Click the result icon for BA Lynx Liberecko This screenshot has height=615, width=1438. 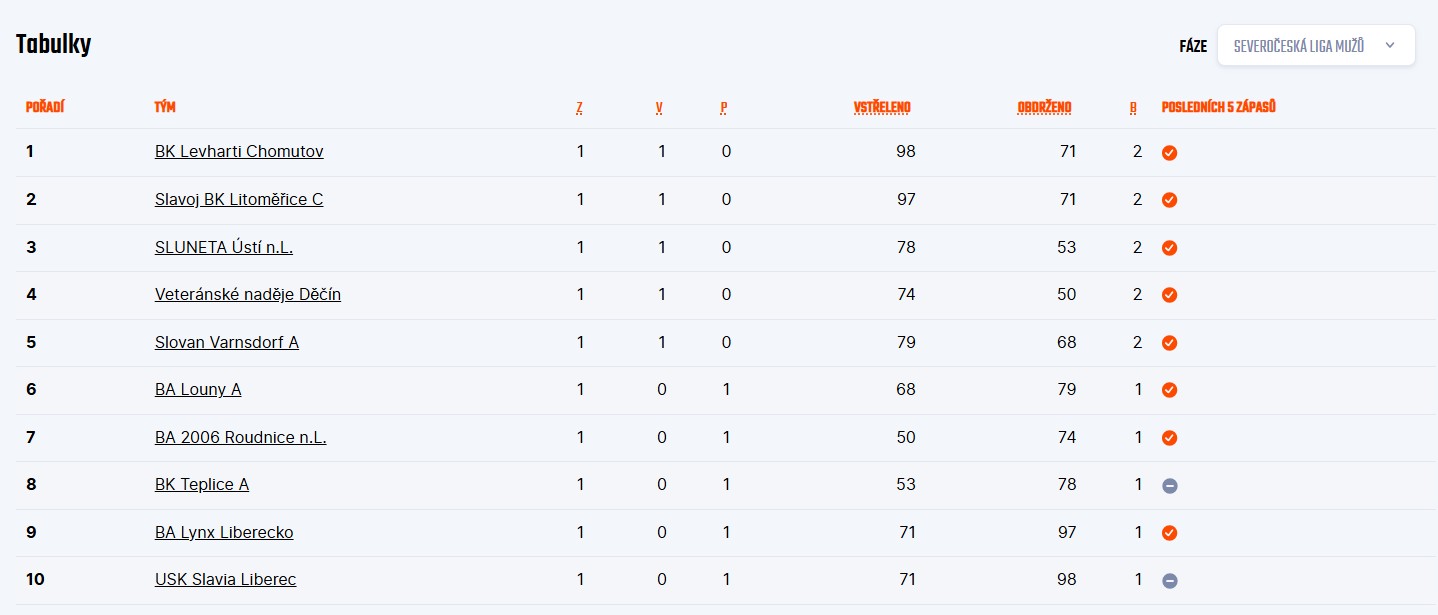[x=1169, y=533]
